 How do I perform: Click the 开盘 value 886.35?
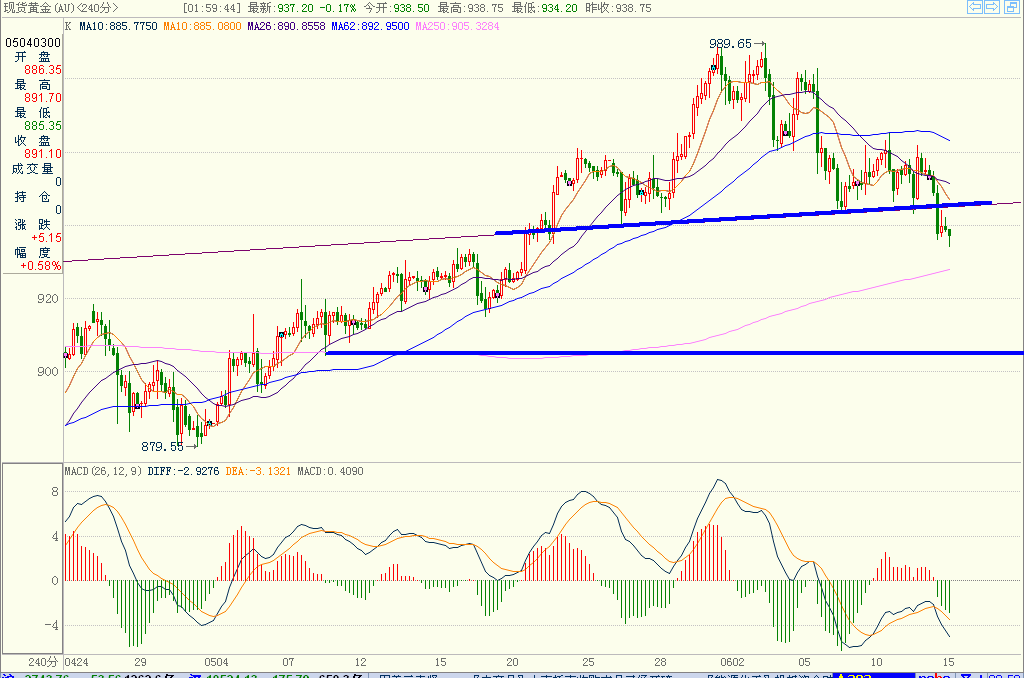43,70
